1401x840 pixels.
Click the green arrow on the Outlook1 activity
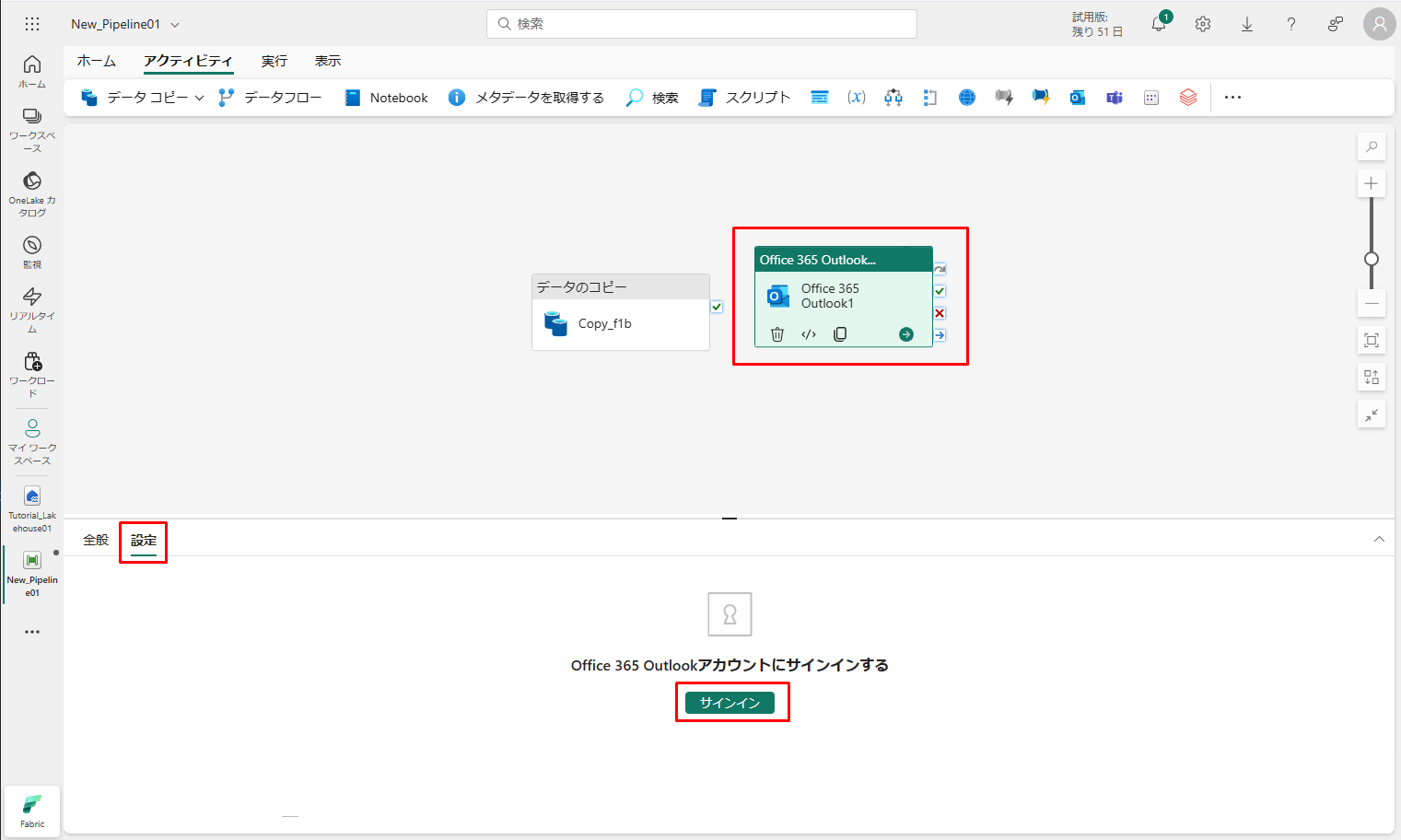[x=906, y=334]
